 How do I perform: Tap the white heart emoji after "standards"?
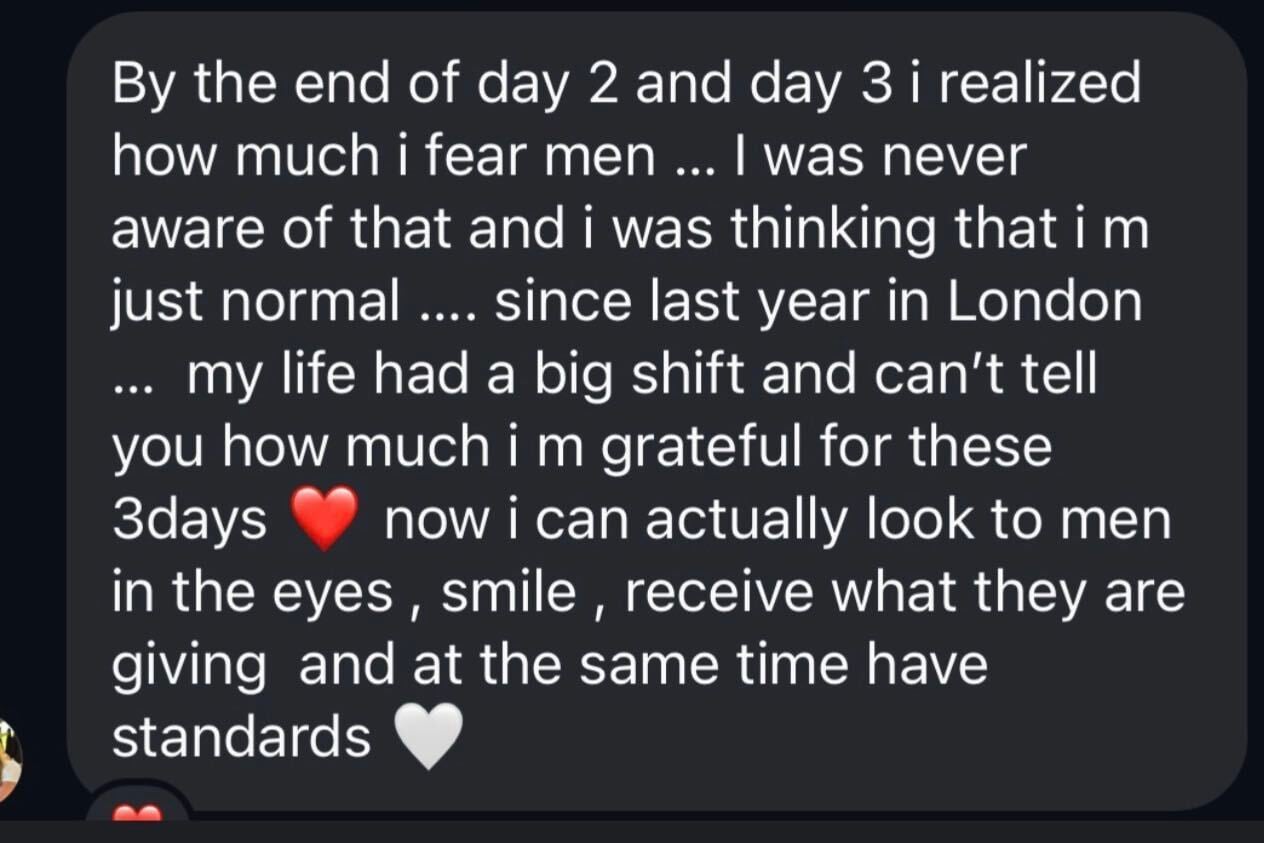[430, 737]
